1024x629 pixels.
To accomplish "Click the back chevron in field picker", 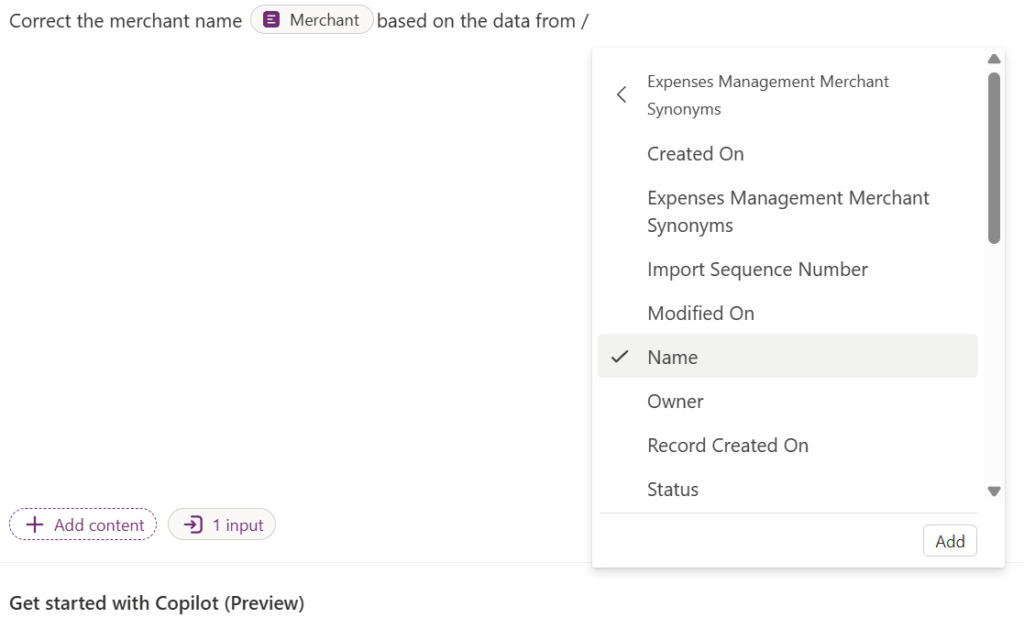I will (621, 95).
